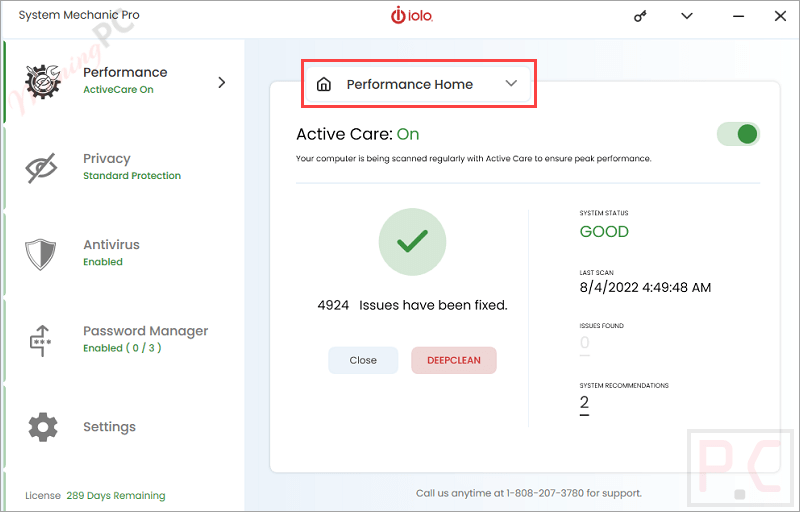Click the Standard Protection status text
800x512 pixels.
coord(132,175)
